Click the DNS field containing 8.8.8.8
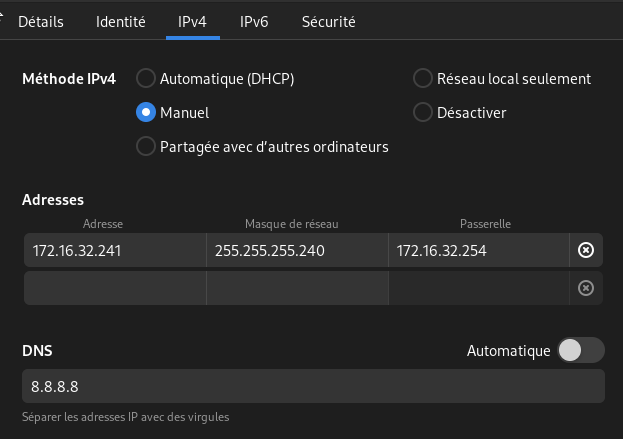 (312, 386)
